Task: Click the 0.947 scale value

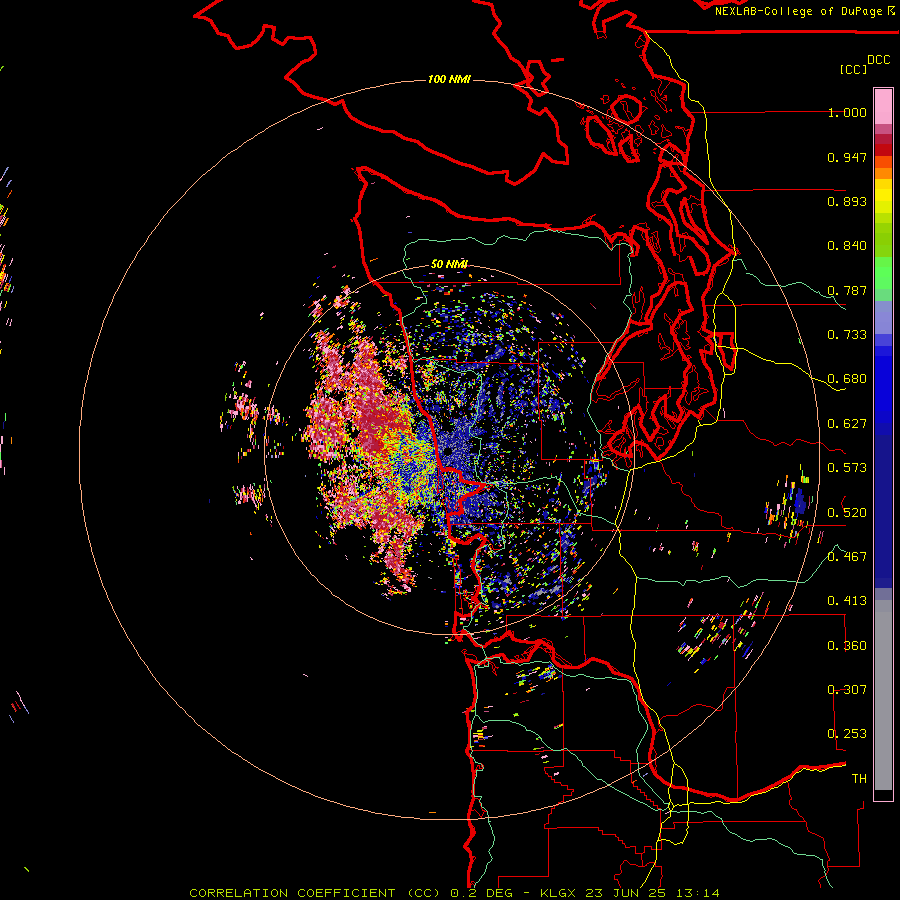Action: click(847, 157)
